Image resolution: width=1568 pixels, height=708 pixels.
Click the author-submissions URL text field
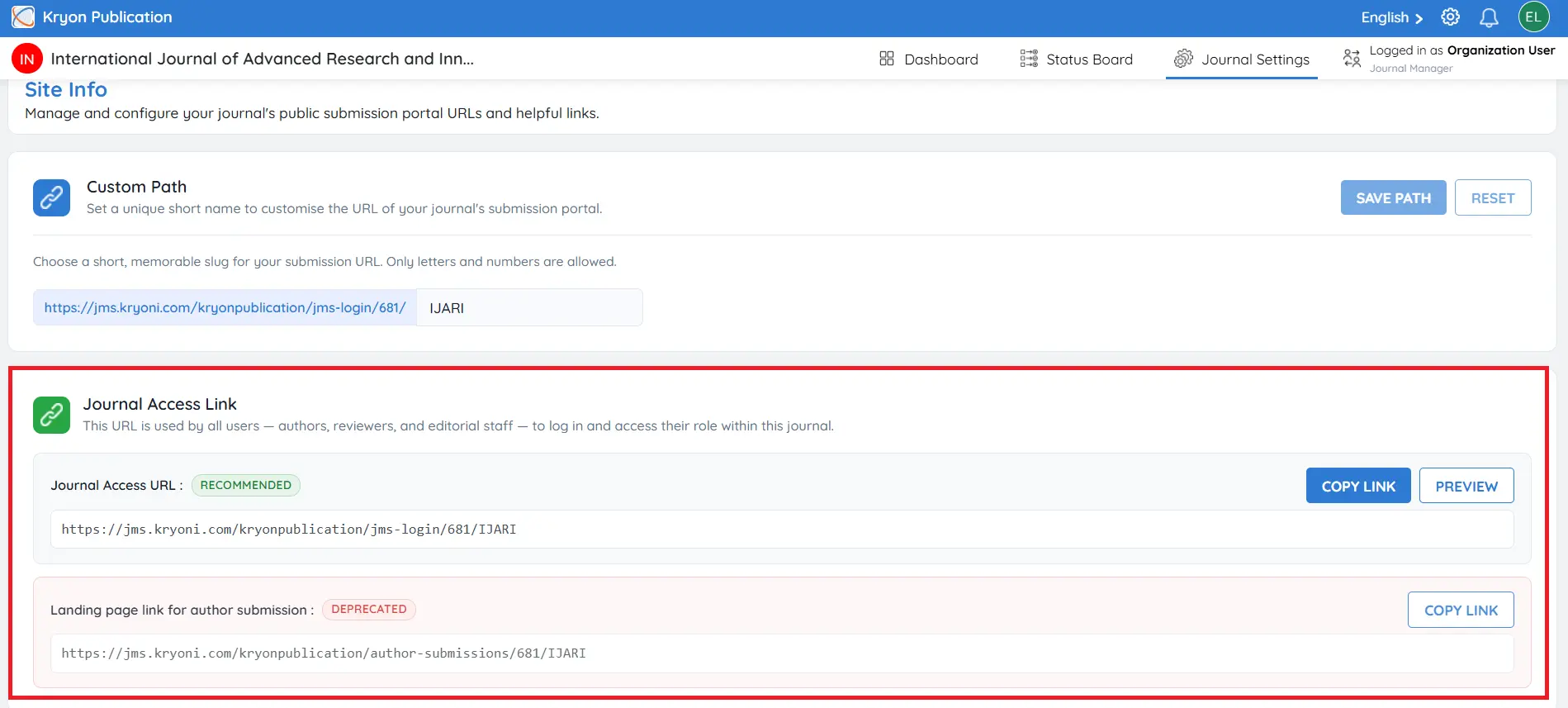[782, 653]
